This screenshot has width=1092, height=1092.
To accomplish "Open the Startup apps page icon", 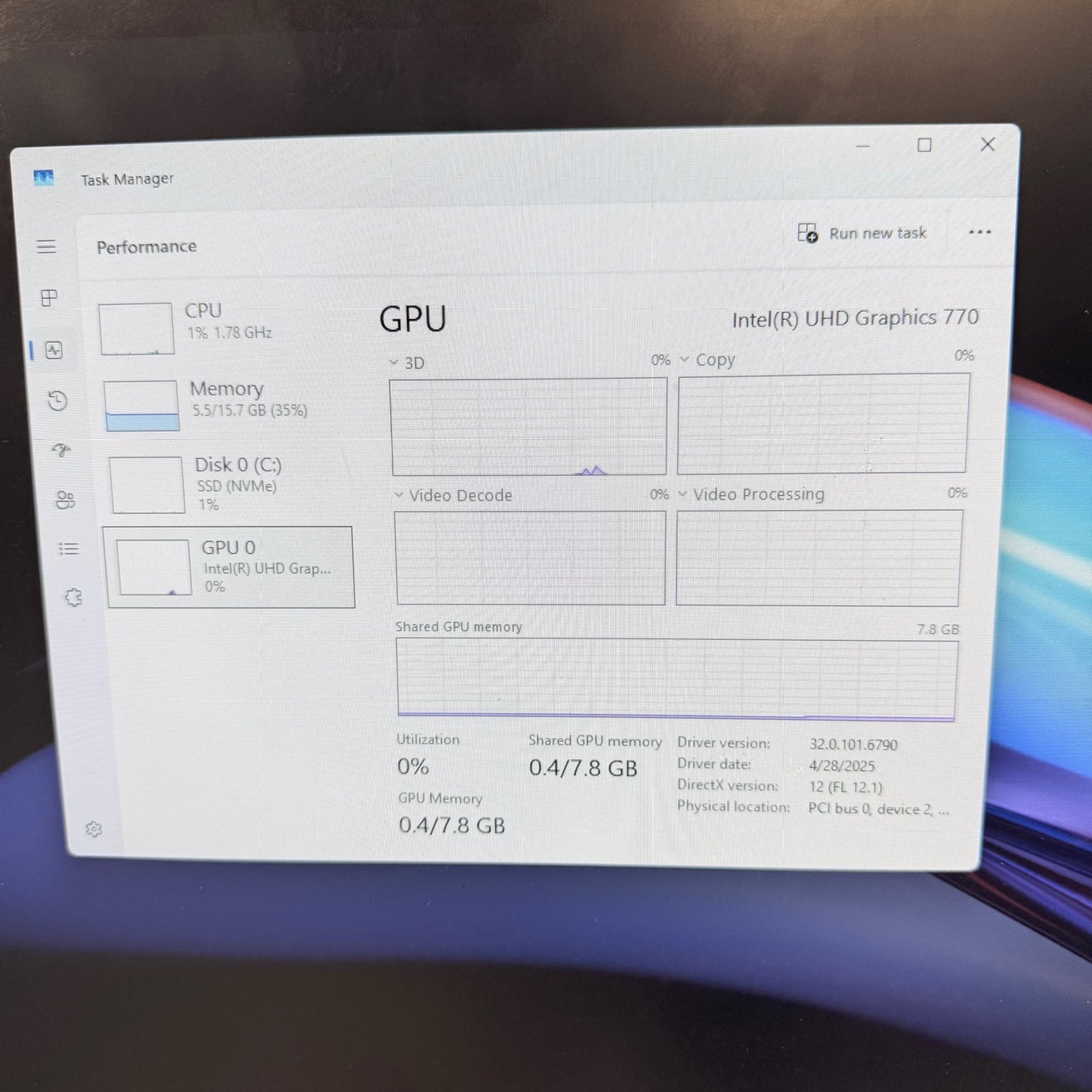I will [61, 450].
